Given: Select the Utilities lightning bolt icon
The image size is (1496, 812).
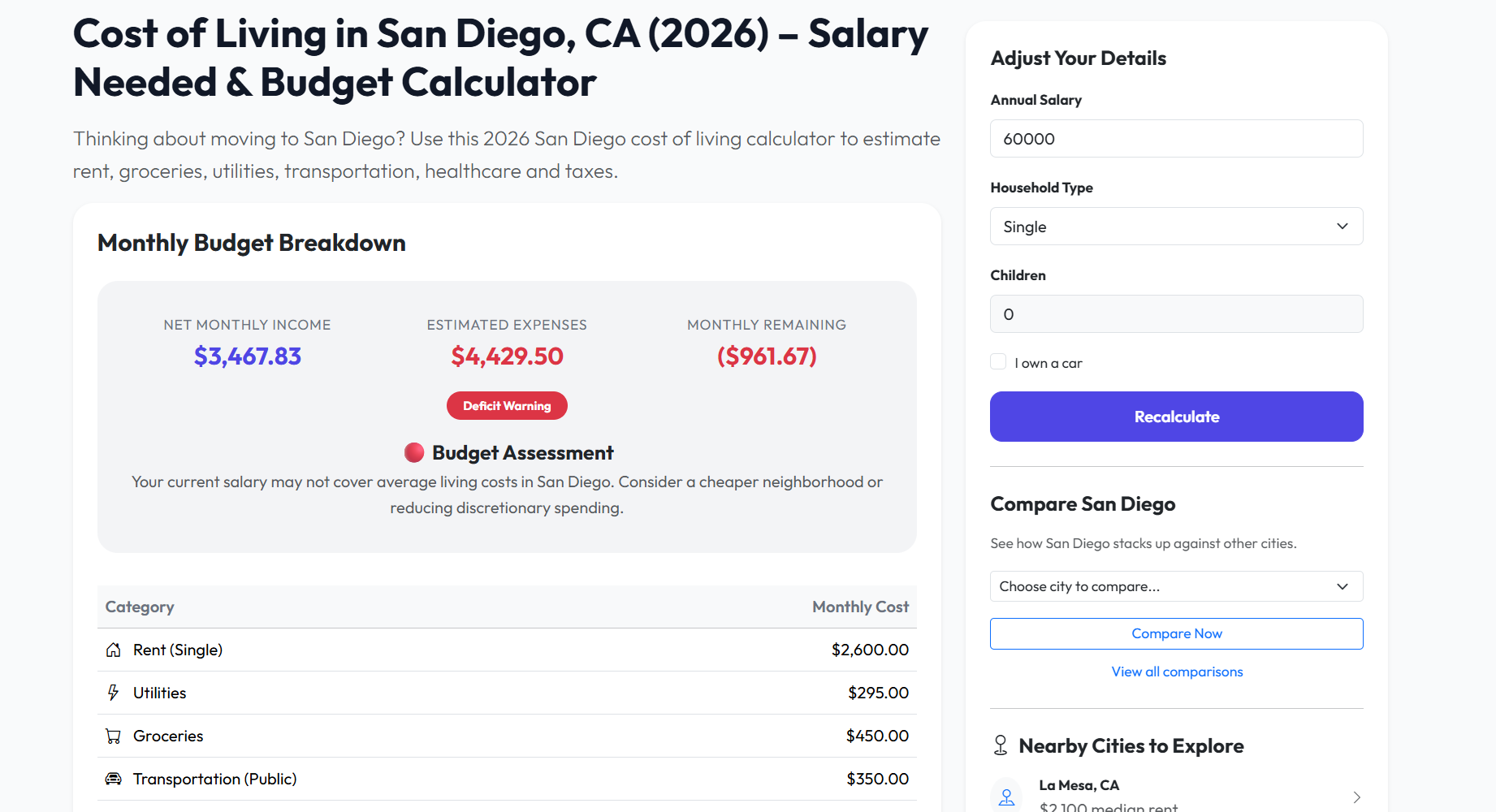Looking at the screenshot, I should tap(114, 693).
